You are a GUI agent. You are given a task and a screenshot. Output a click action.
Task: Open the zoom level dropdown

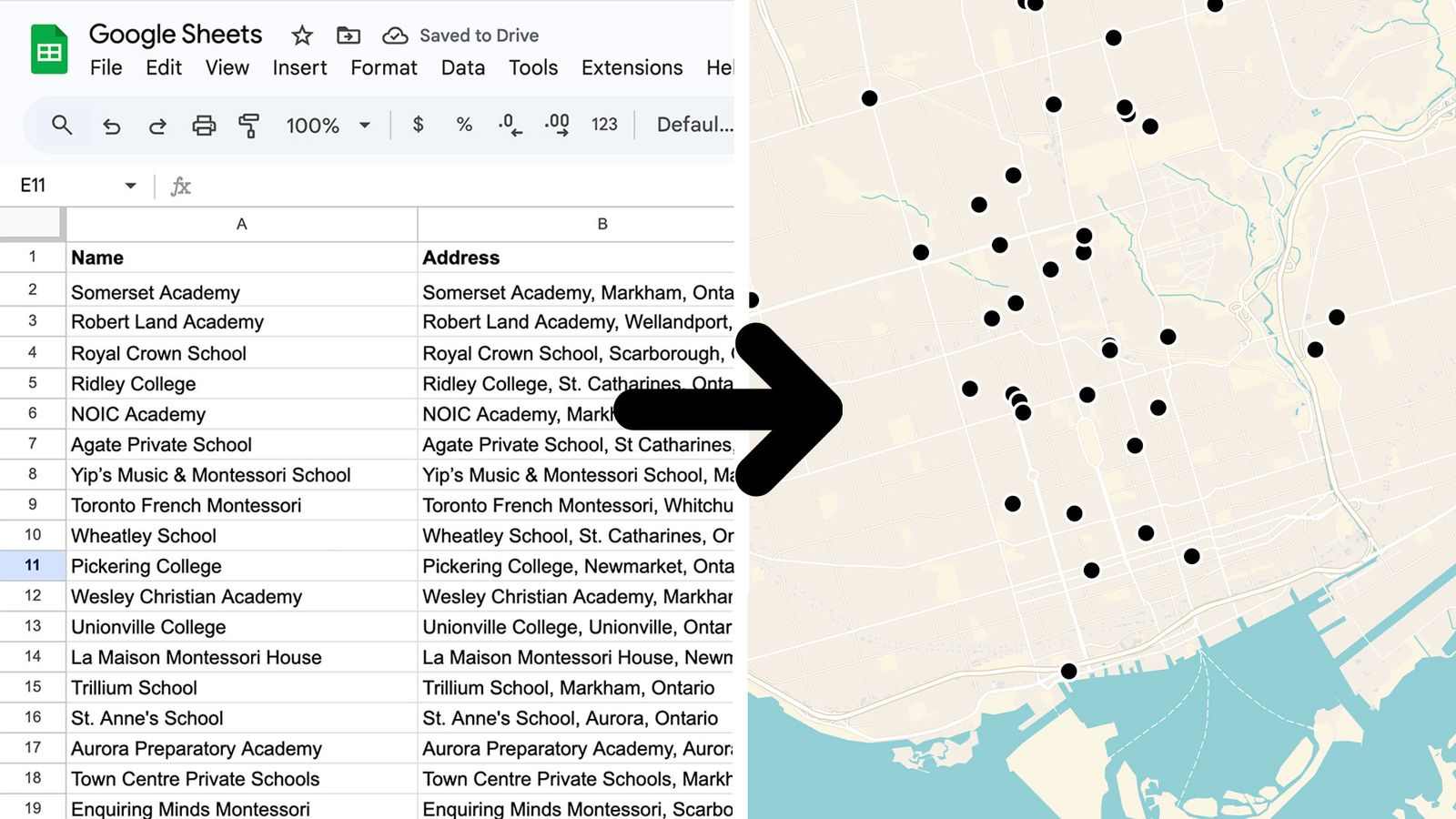pos(328,126)
